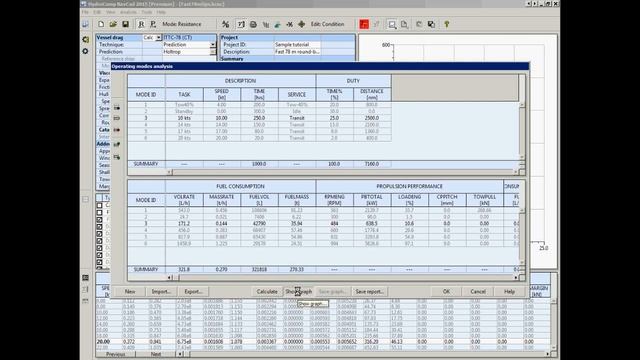The width and height of the screenshot is (640, 360).
Task: Click the Open folder toolbar icon
Action: click(x=113, y=24)
